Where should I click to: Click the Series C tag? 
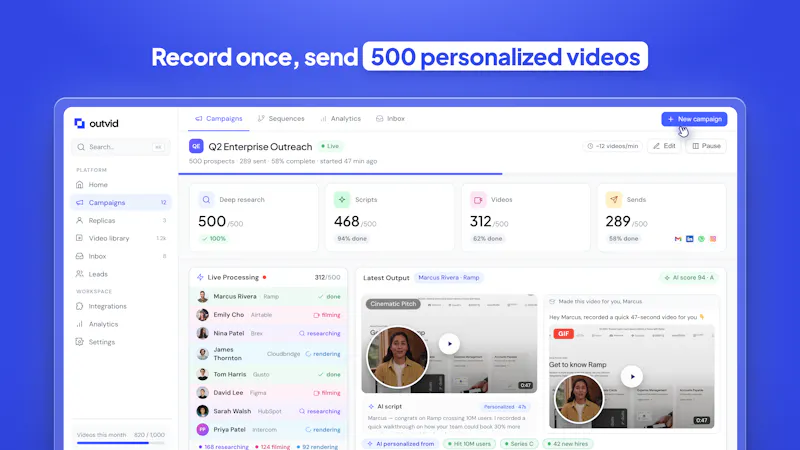(519, 444)
